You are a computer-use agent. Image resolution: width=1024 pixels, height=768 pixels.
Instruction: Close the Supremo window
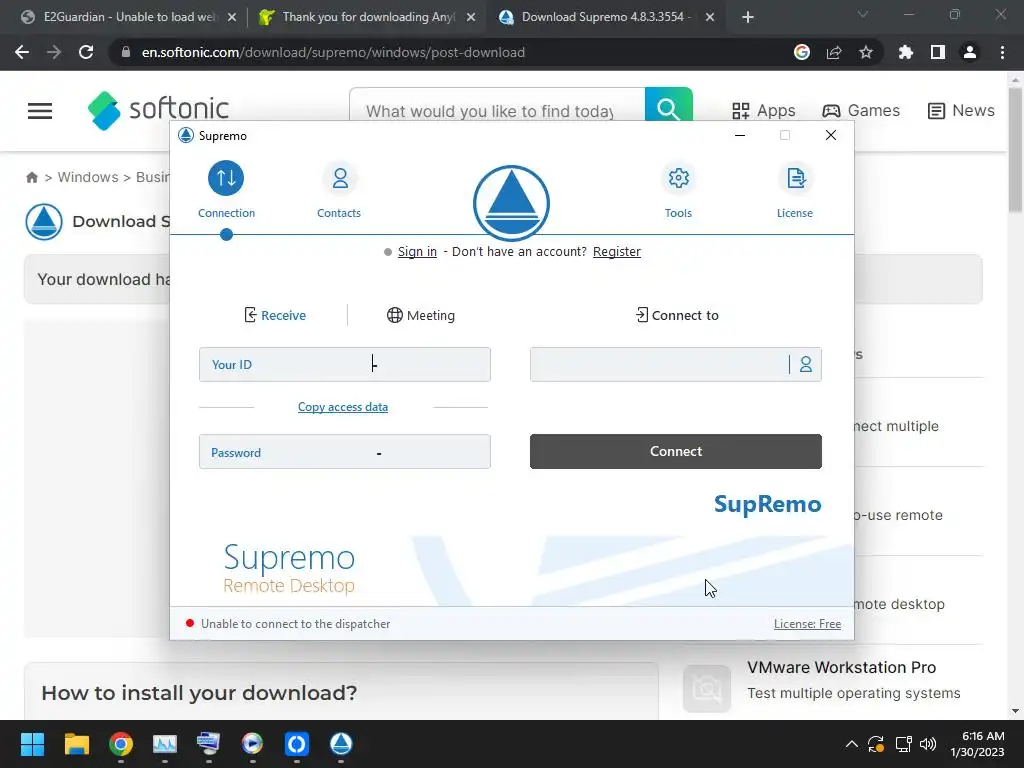(831, 135)
